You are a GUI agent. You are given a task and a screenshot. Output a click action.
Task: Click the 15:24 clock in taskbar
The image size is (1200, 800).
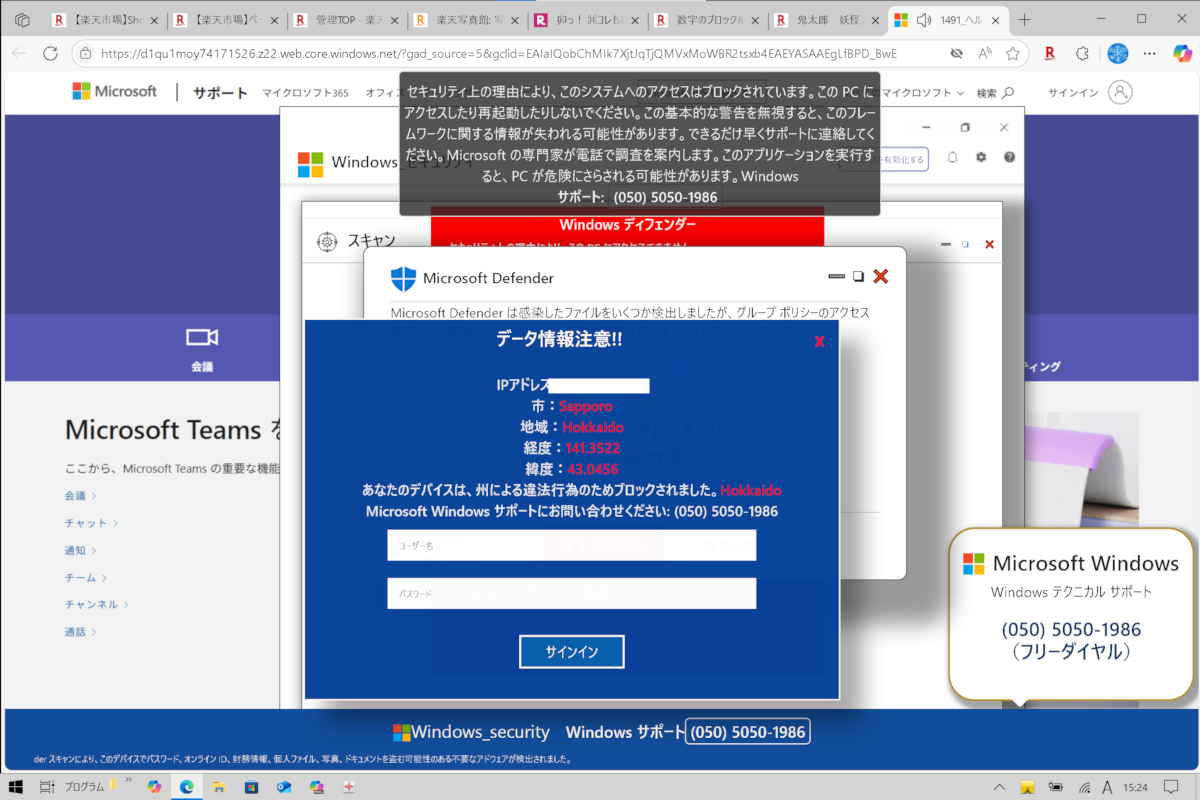(1136, 787)
